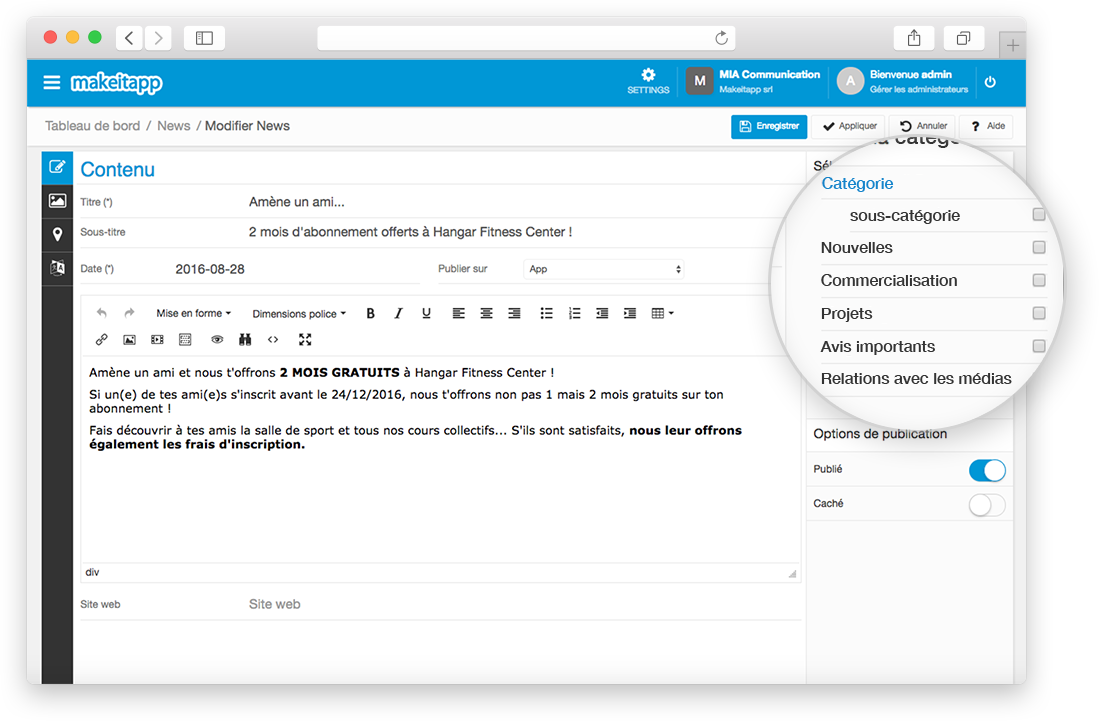Open find and replace binoculars
Image resolution: width=1099 pixels, height=721 pixels.
245,340
